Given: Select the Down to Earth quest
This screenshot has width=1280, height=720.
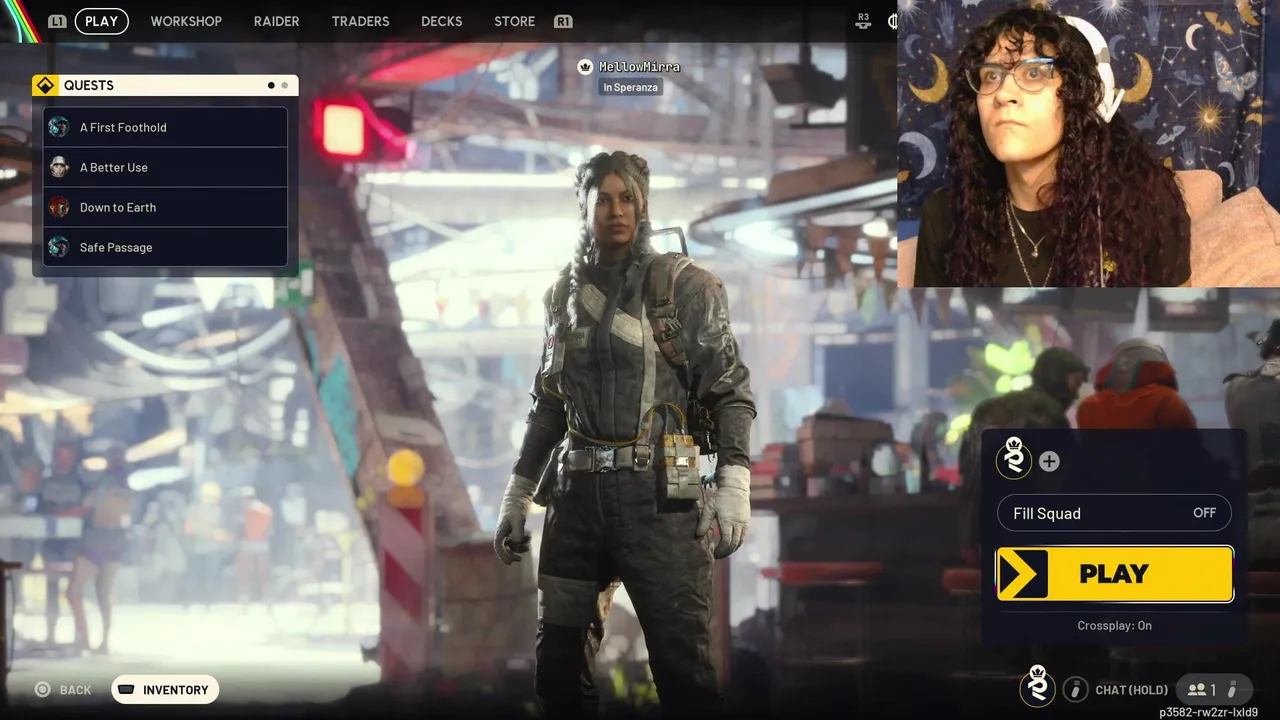Looking at the screenshot, I should click(165, 207).
